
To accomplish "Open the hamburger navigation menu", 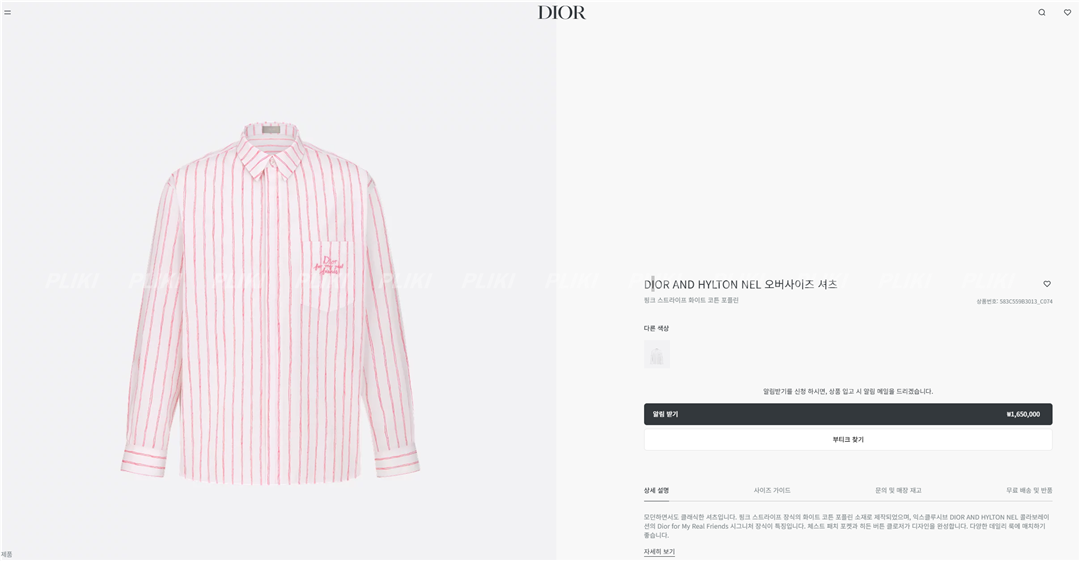I will point(8,12).
